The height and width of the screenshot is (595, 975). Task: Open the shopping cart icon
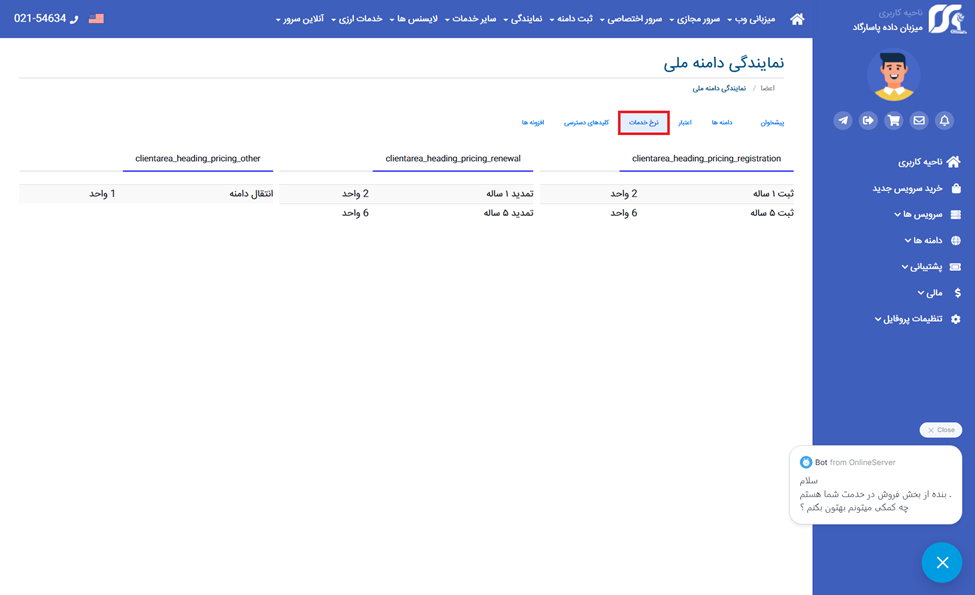pos(894,120)
